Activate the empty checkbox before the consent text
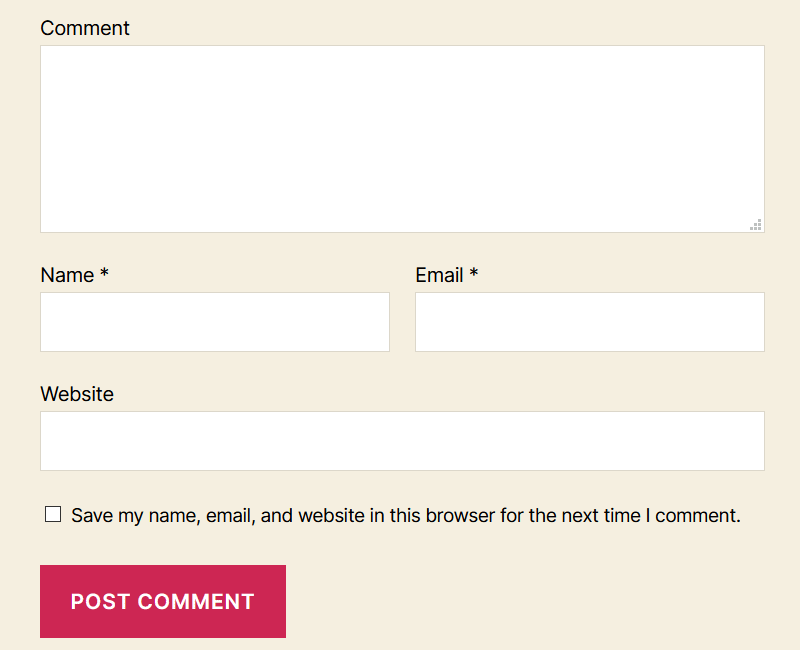Image resolution: width=800 pixels, height=650 pixels. click(x=52, y=514)
